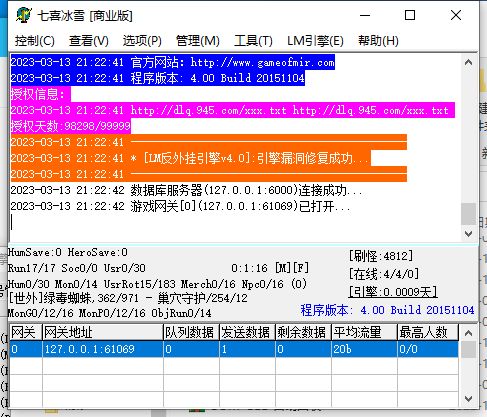Close the 七喜冰雪 window
Image resolution: width=487 pixels, height=417 pixels.
[x=456, y=15]
